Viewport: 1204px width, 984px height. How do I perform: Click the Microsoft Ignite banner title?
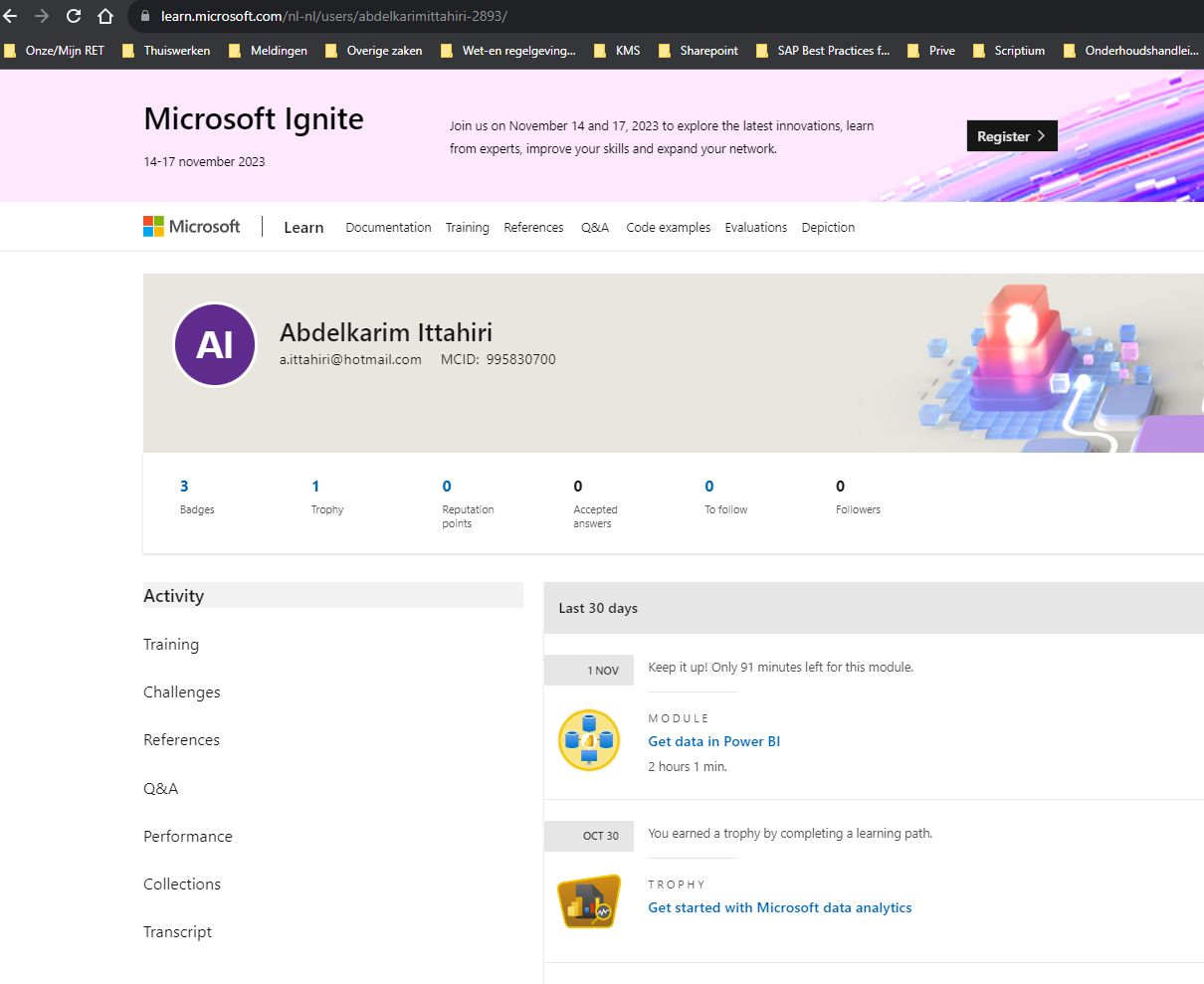pyautogui.click(x=254, y=119)
